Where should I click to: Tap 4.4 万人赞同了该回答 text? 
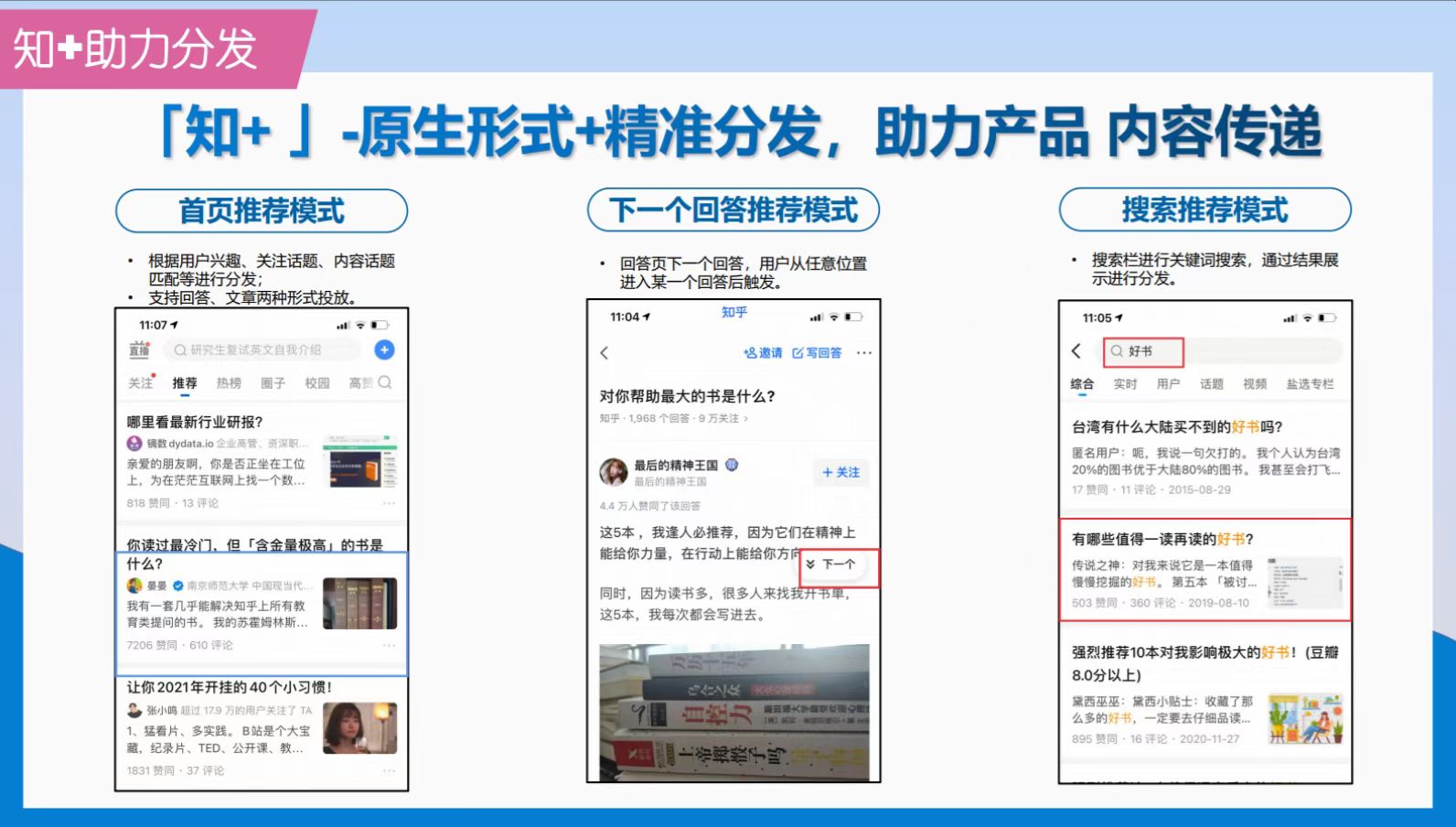point(650,506)
